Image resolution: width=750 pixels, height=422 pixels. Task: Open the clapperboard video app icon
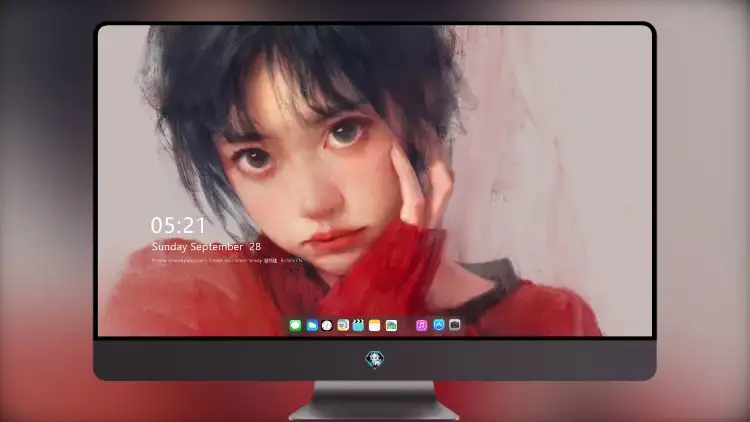tap(358, 325)
